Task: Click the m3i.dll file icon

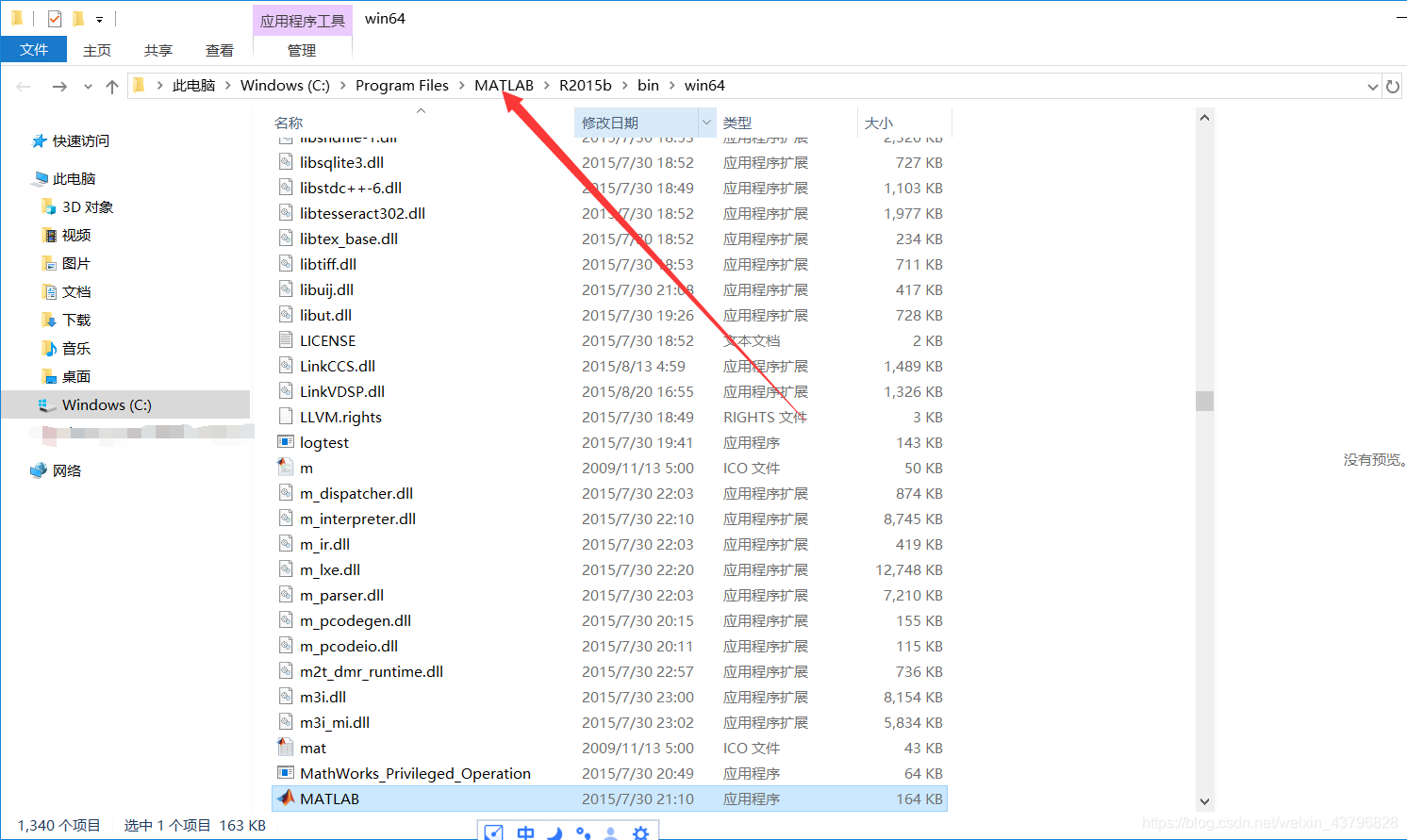Action: click(286, 697)
